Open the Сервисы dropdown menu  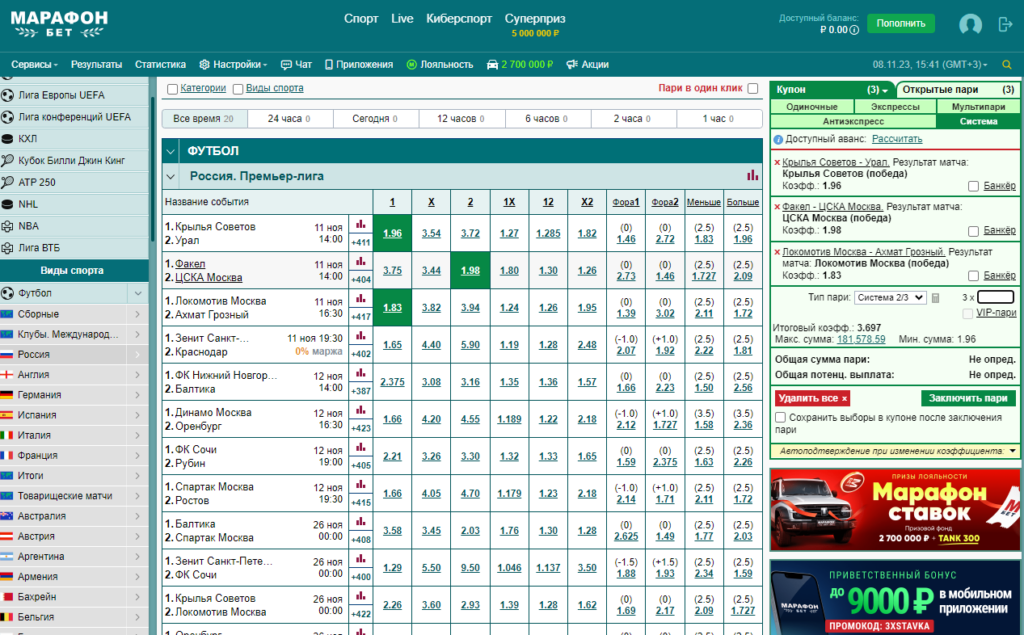[x=34, y=65]
